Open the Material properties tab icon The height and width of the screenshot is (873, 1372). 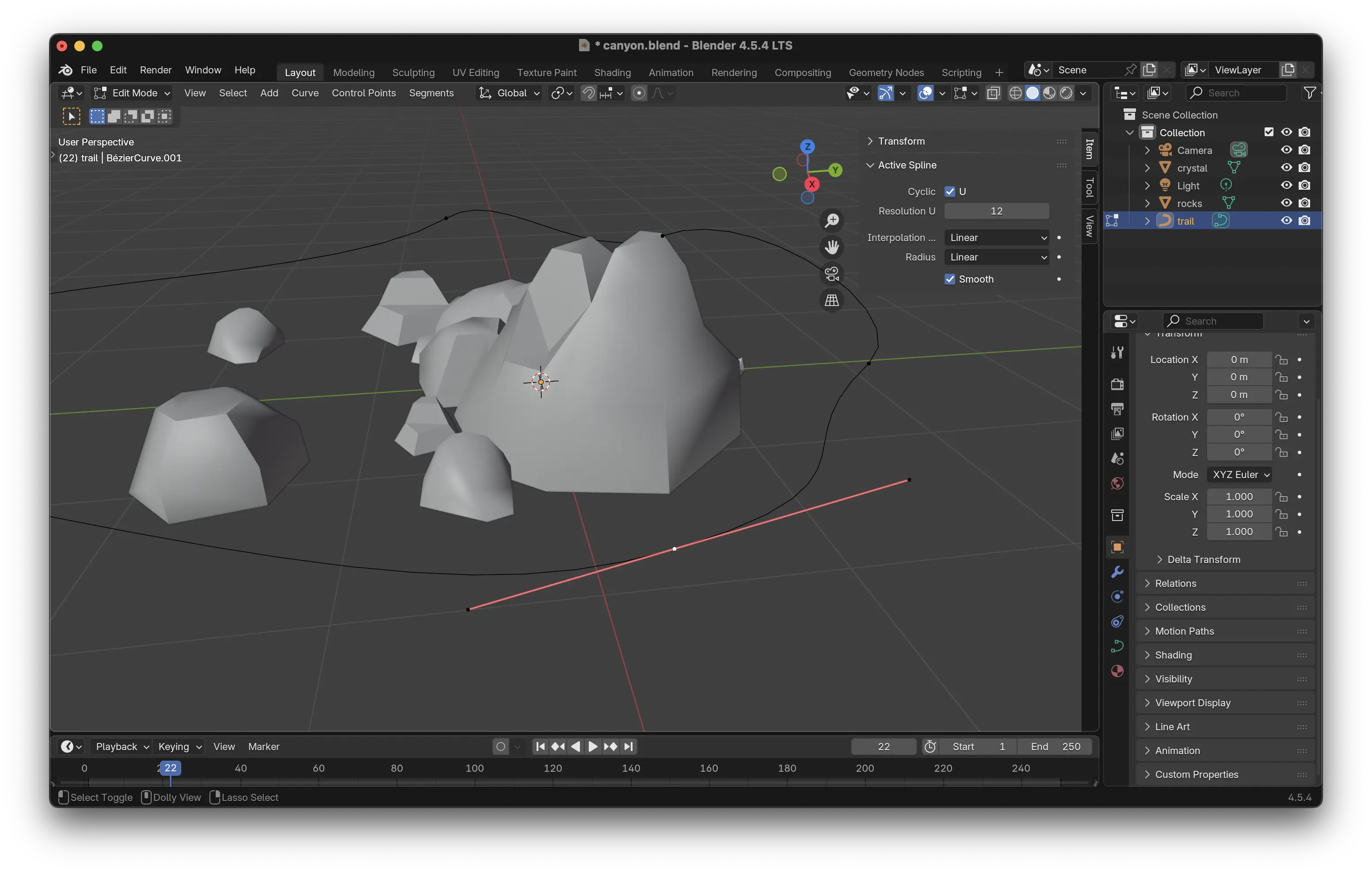(x=1117, y=670)
